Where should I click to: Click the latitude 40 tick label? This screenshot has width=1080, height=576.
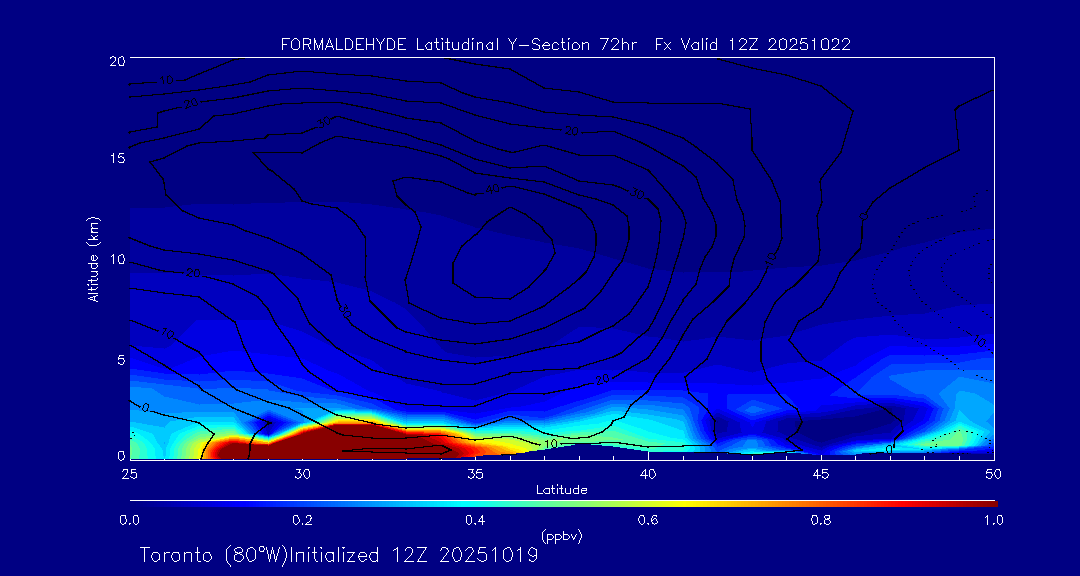click(x=648, y=473)
